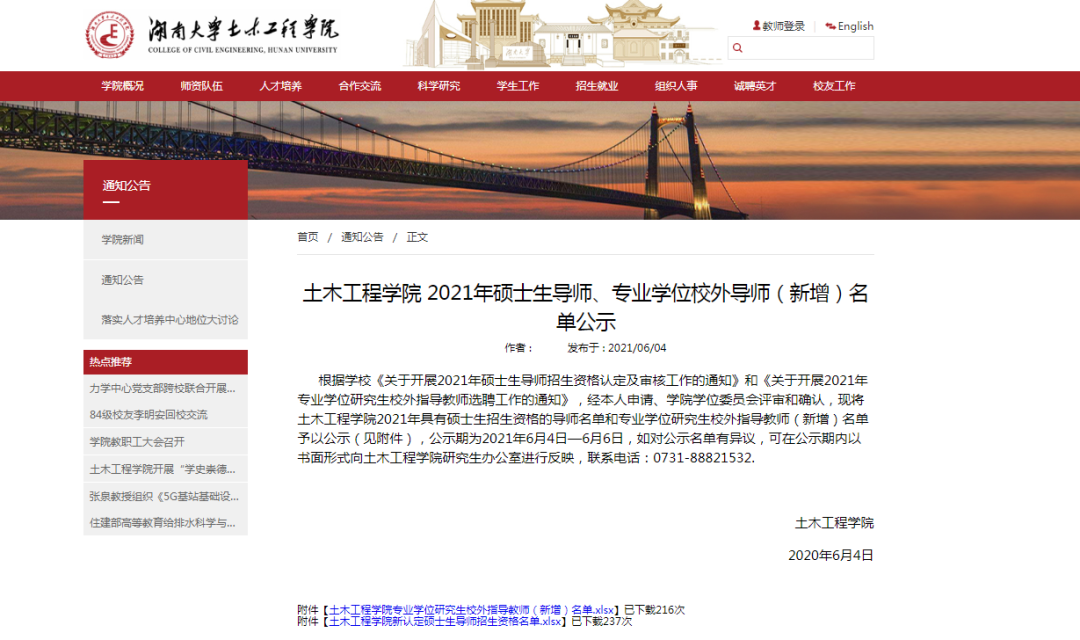Click the college name calligraphy banner text

click(x=243, y=29)
